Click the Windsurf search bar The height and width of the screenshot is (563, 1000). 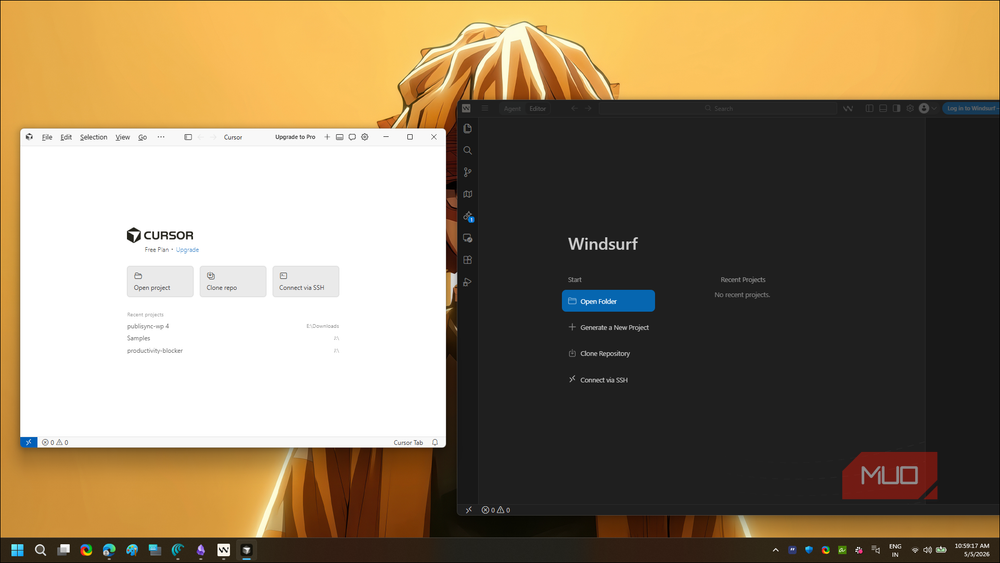click(718, 108)
